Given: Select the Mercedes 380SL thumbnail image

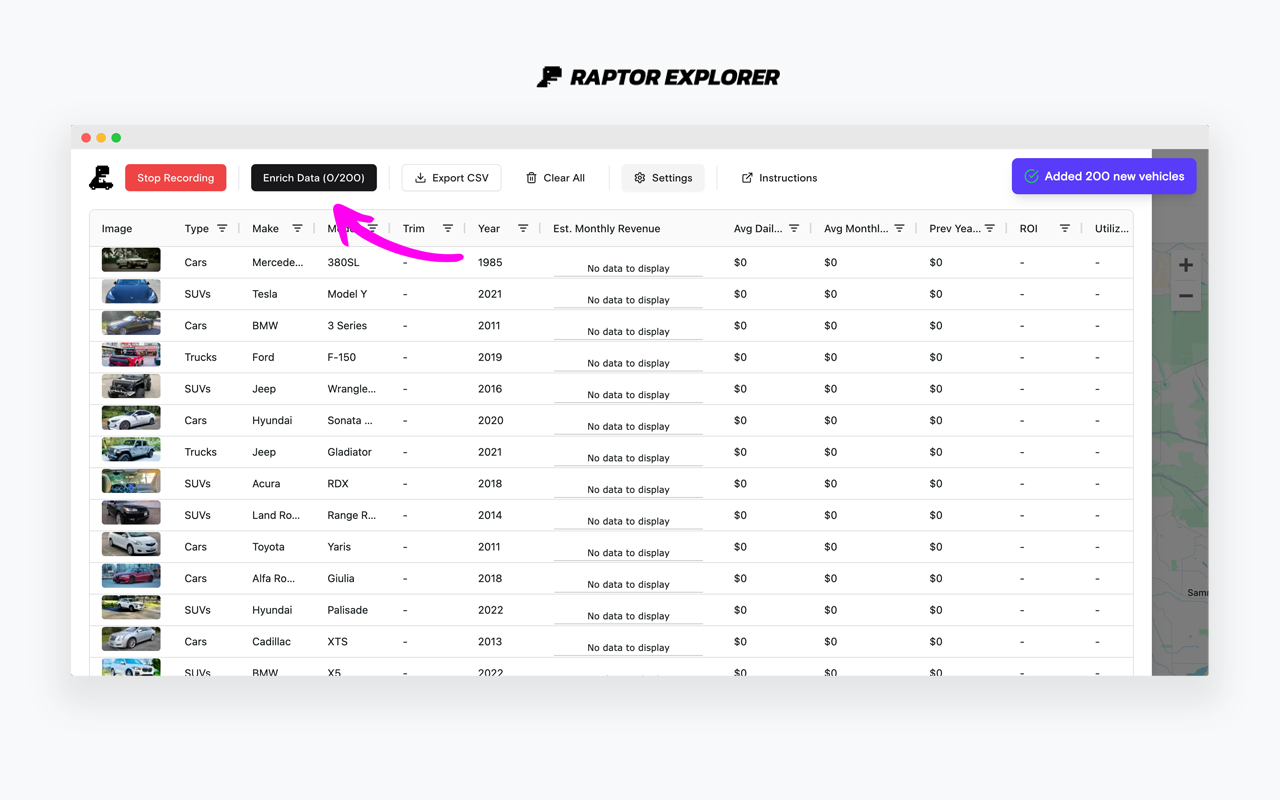Looking at the screenshot, I should 131,260.
